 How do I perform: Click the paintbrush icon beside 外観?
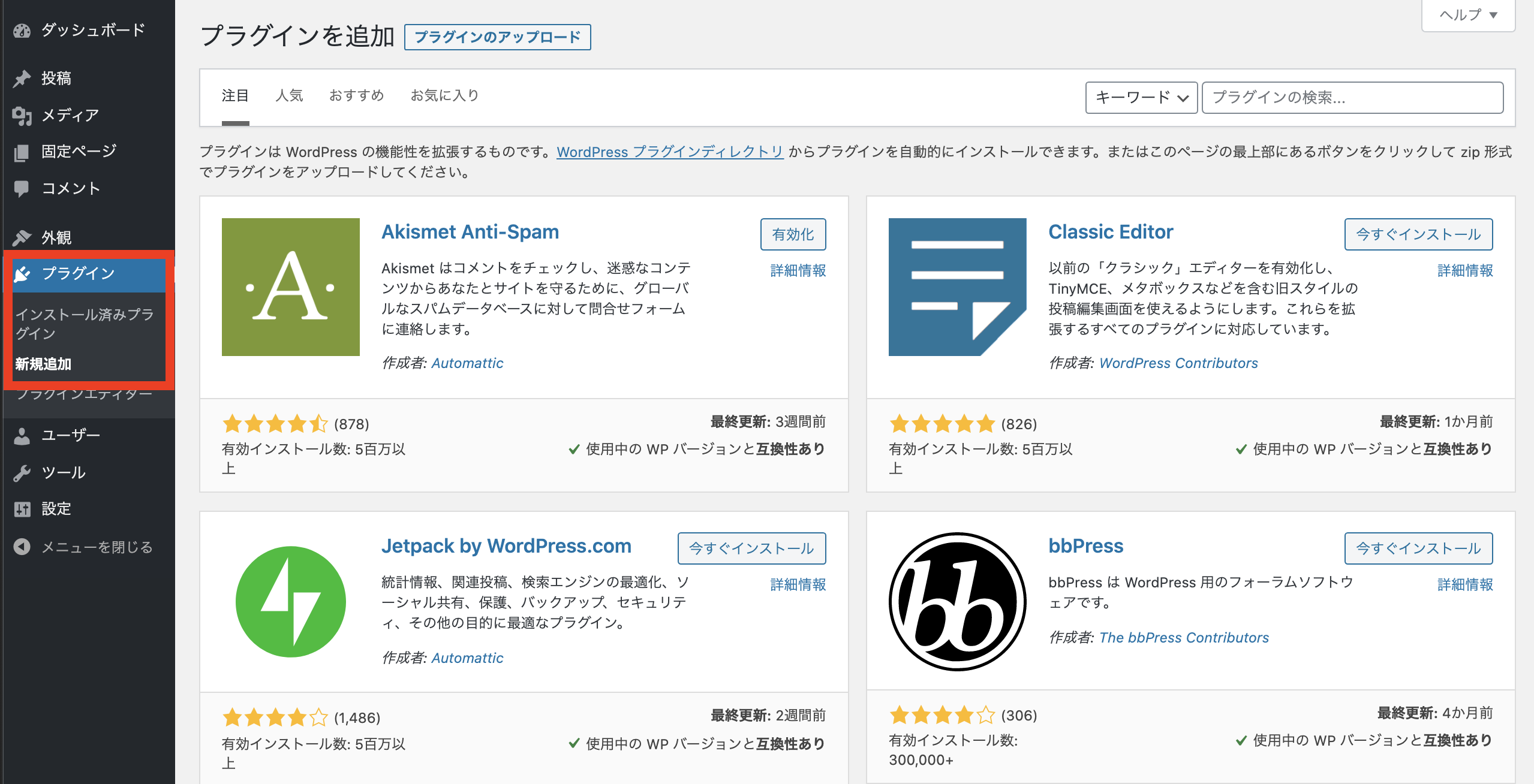tap(22, 238)
